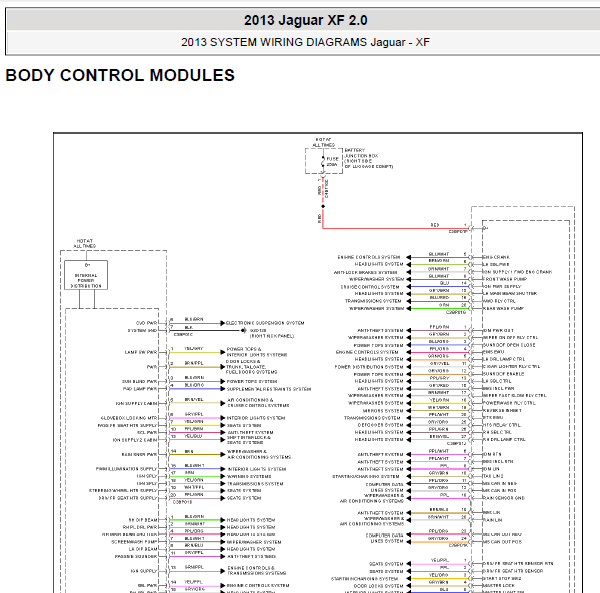Select the "BODY CONTROL MODULES" heading
This screenshot has height=593, width=600.
[120, 75]
